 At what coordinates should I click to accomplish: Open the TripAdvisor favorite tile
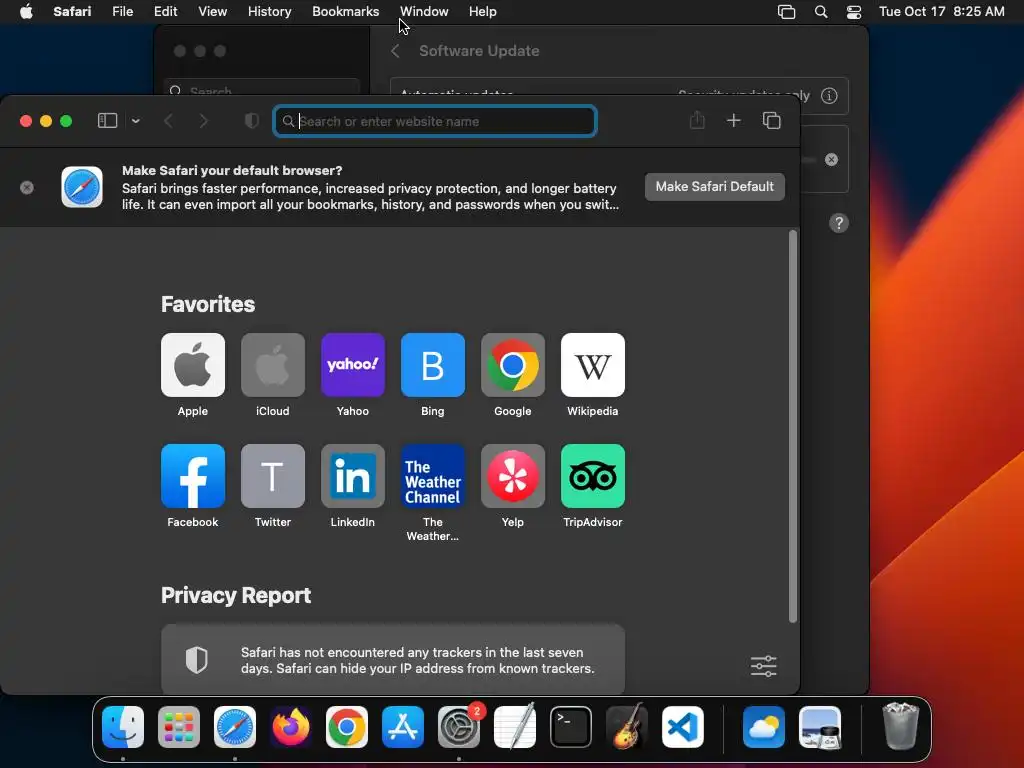point(592,476)
